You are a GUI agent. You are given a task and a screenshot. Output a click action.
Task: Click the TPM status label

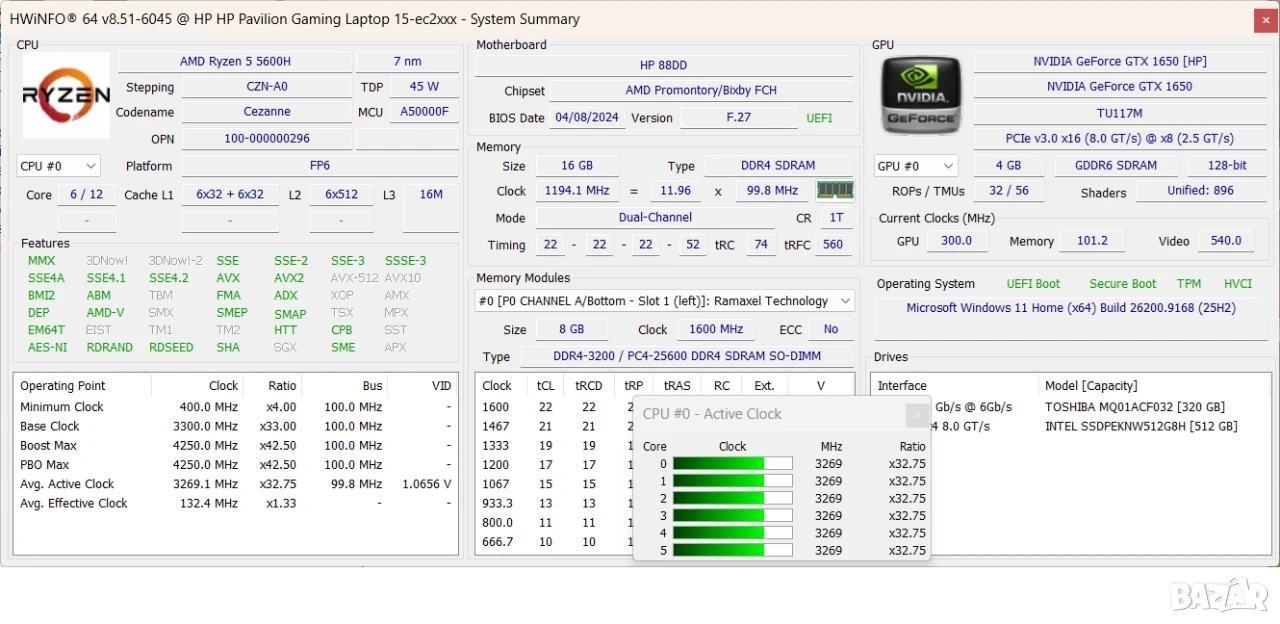[x=1188, y=284]
